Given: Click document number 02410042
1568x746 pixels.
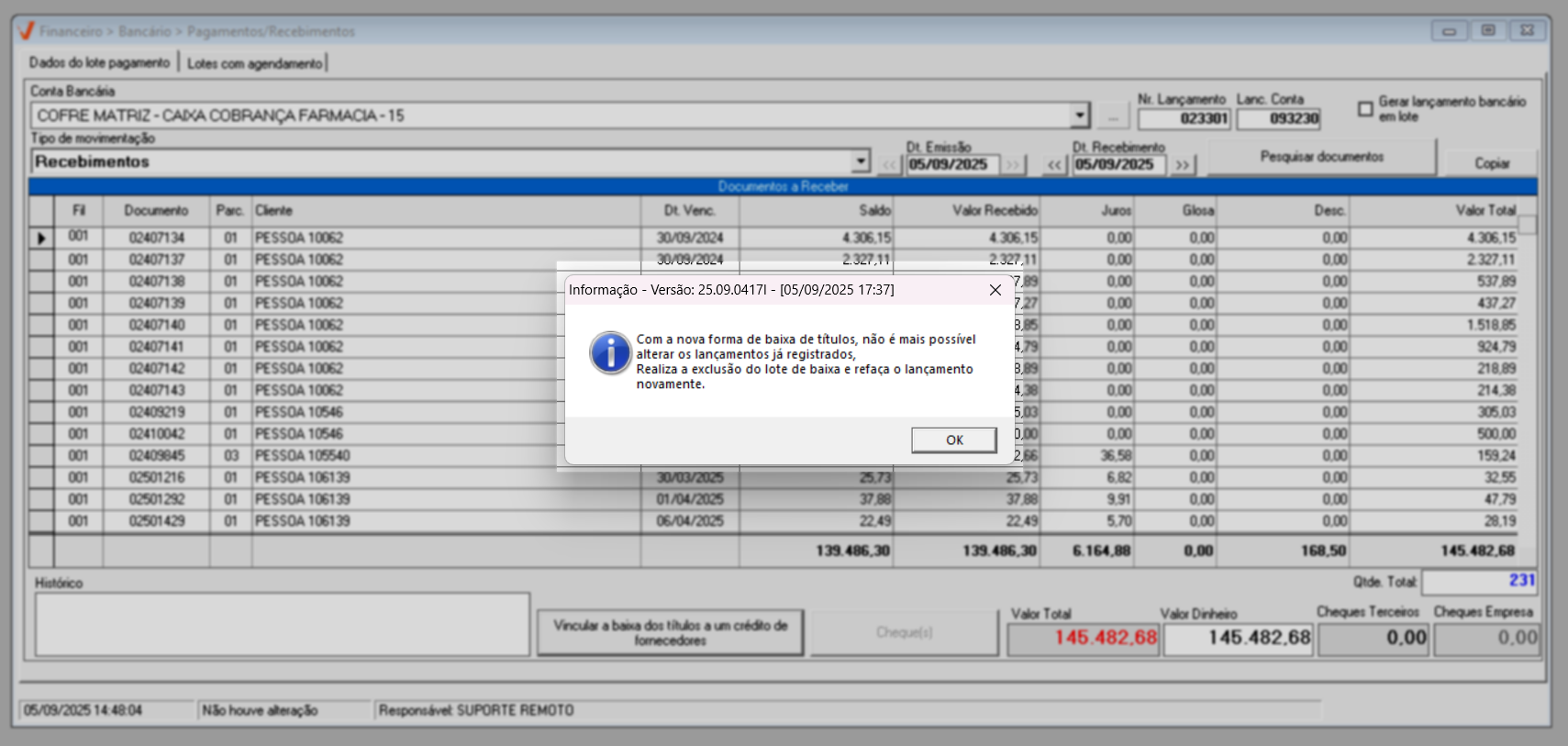Looking at the screenshot, I should point(156,434).
